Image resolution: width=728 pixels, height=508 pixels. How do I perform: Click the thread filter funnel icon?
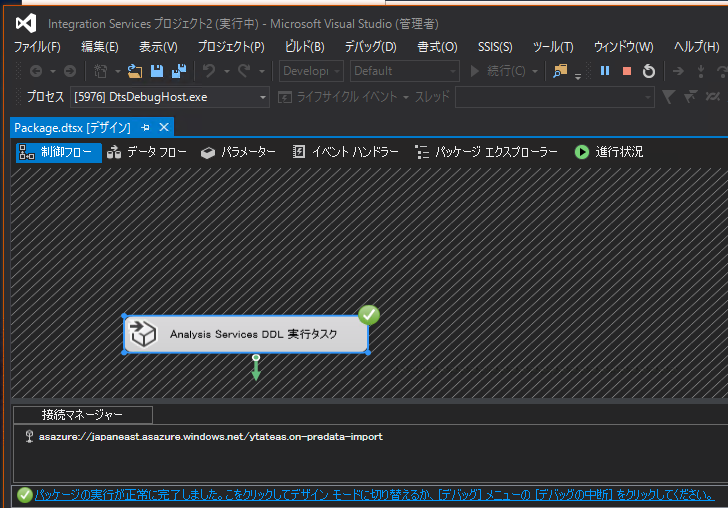click(669, 97)
